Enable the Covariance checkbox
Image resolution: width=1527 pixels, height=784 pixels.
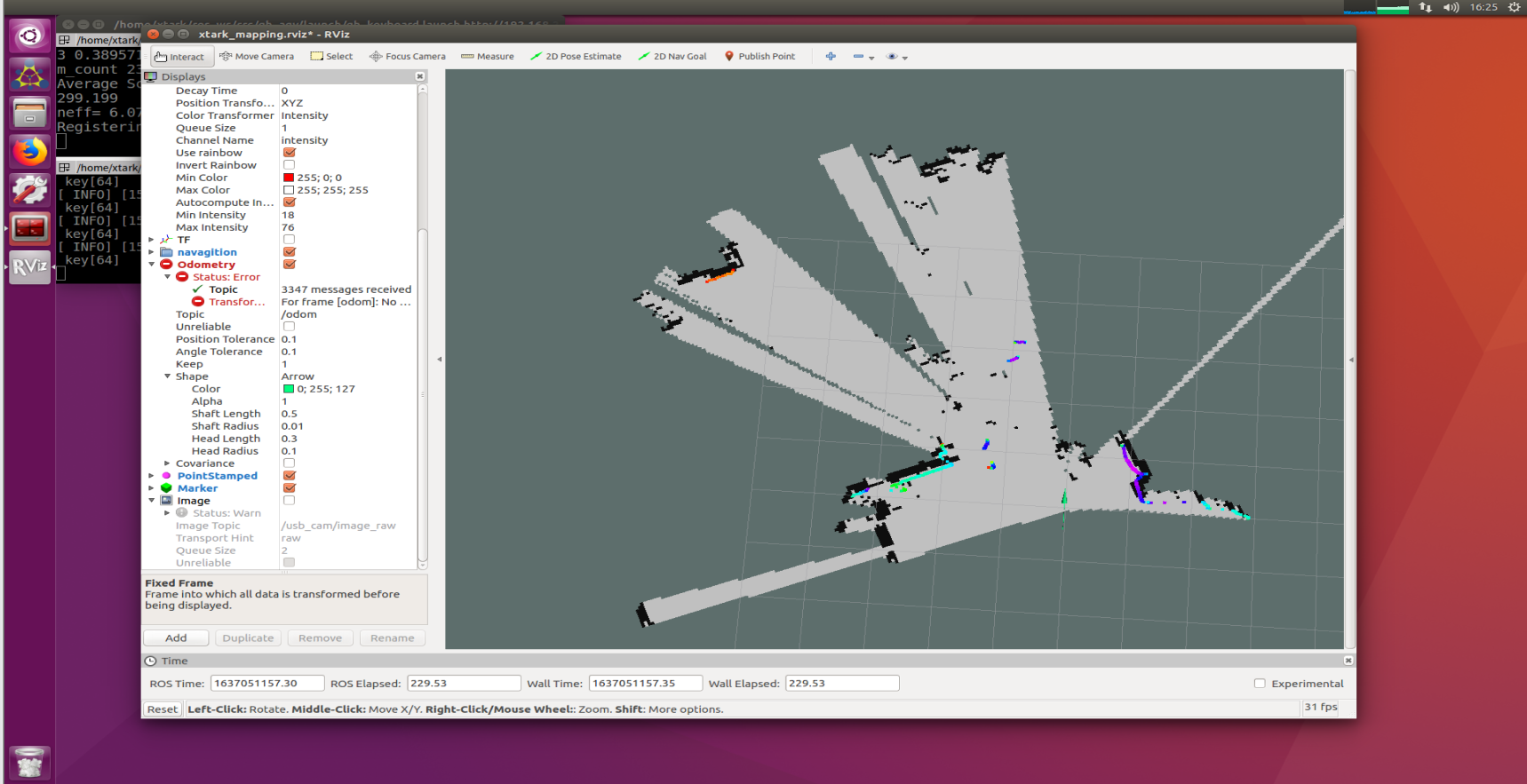click(289, 463)
